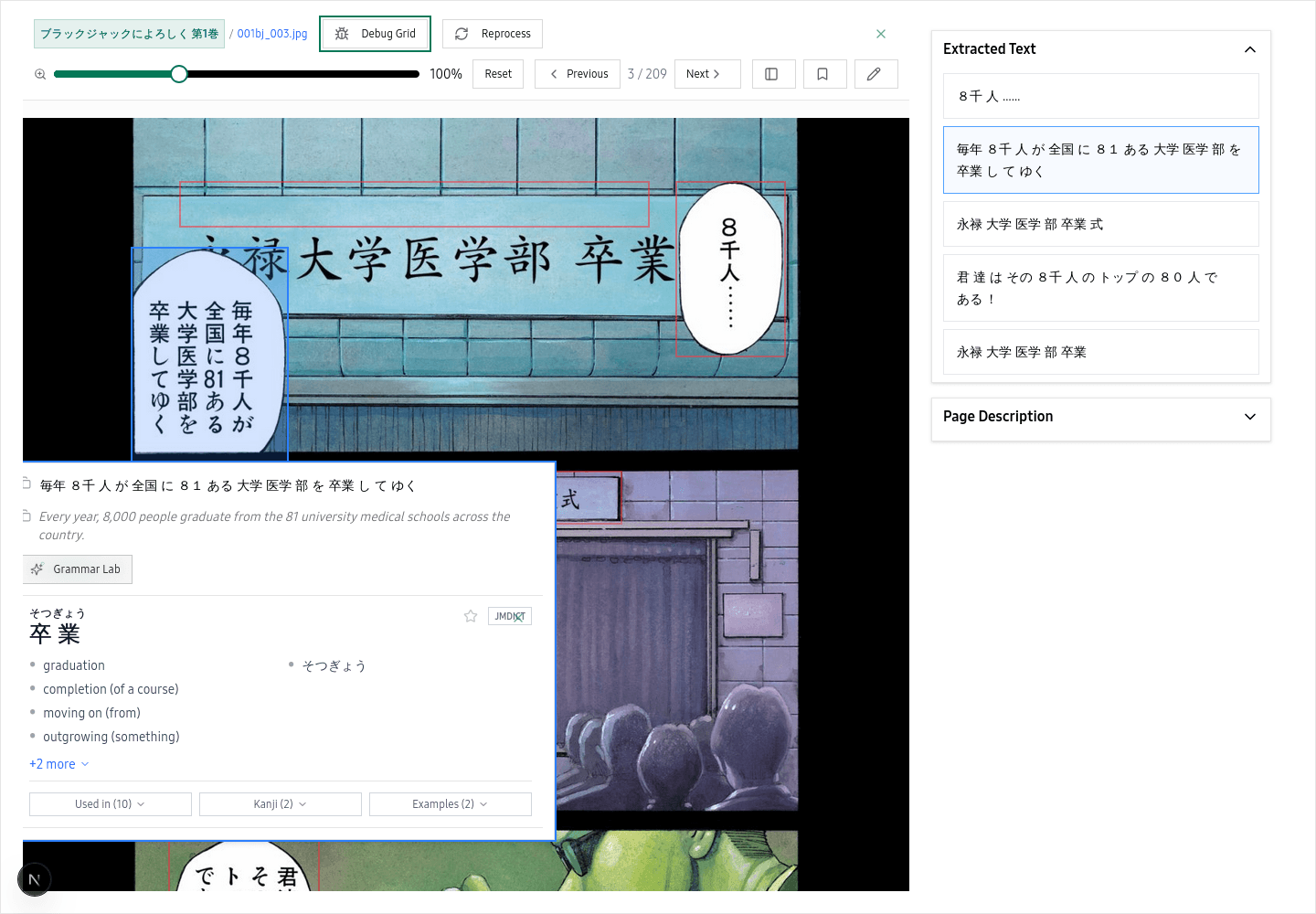This screenshot has height=914, width=1316.
Task: Collapse the Extracted Text panel
Action: [1249, 49]
